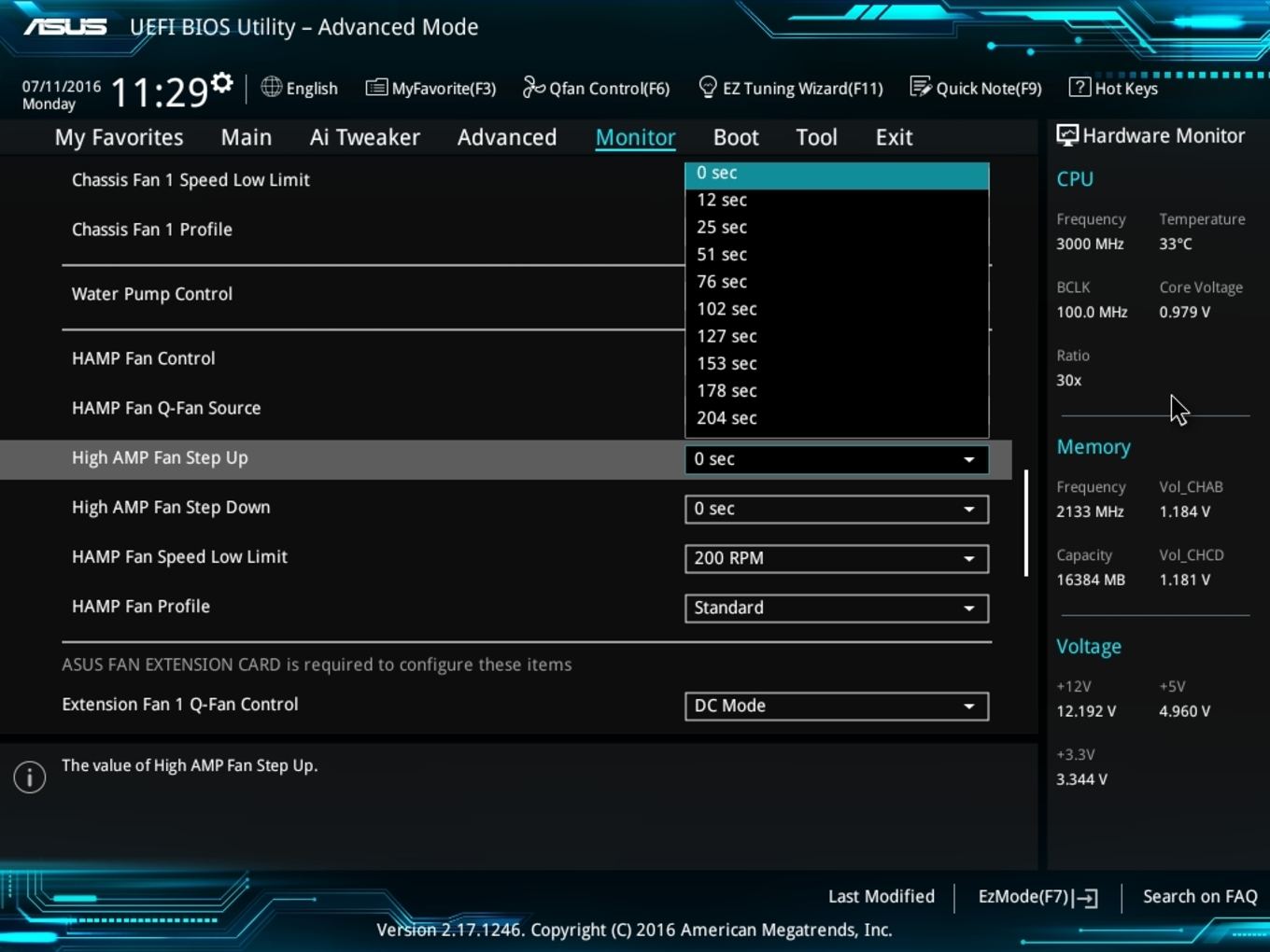Open the MyFavorite(F3) list icon
The height and width of the screenshot is (952, 1270).
tap(376, 88)
